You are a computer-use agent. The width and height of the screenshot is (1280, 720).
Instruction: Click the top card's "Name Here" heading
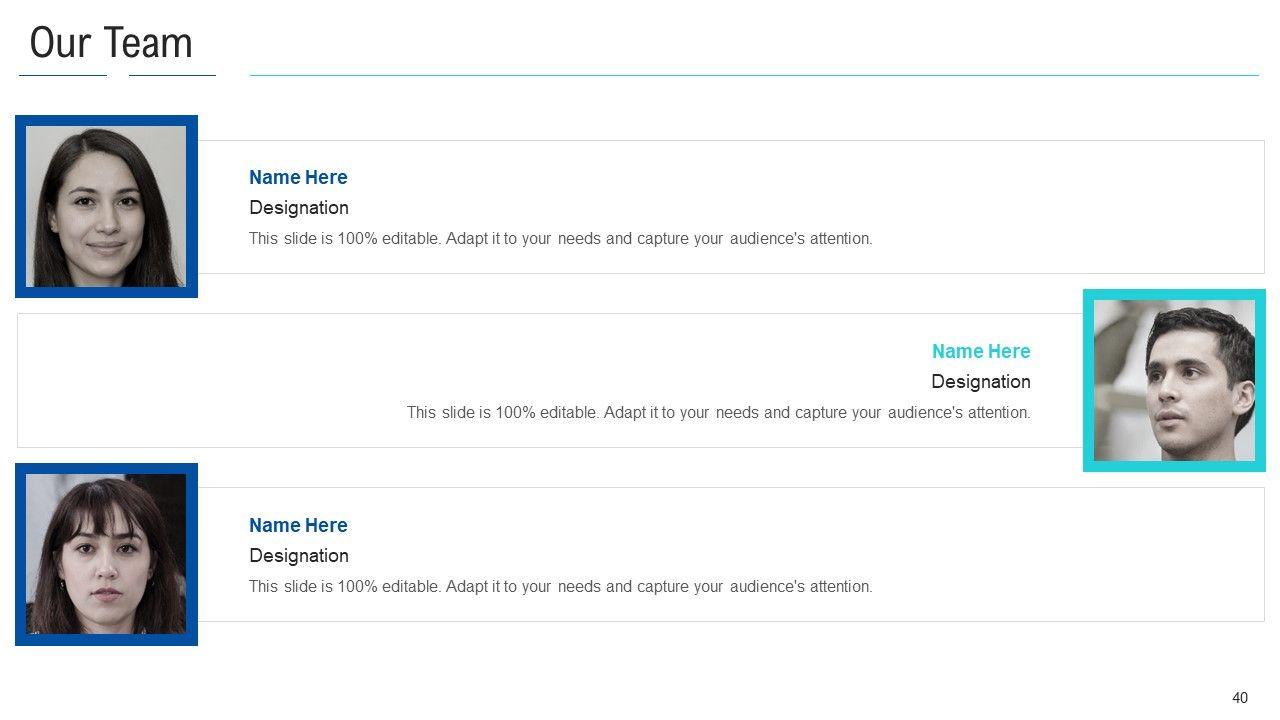298,177
